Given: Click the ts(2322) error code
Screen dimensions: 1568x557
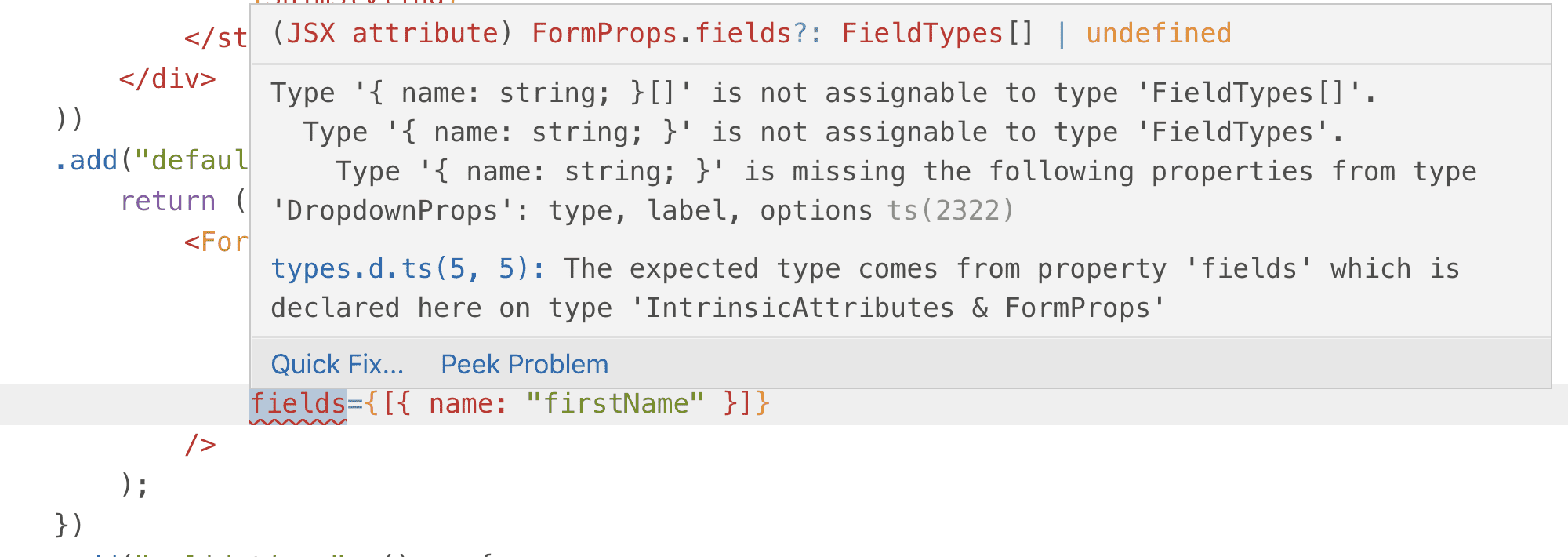Looking at the screenshot, I should pyautogui.click(x=950, y=211).
